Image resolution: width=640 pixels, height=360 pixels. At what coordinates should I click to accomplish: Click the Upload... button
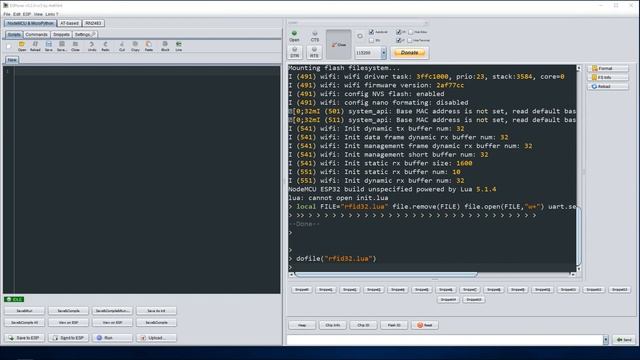coord(157,338)
